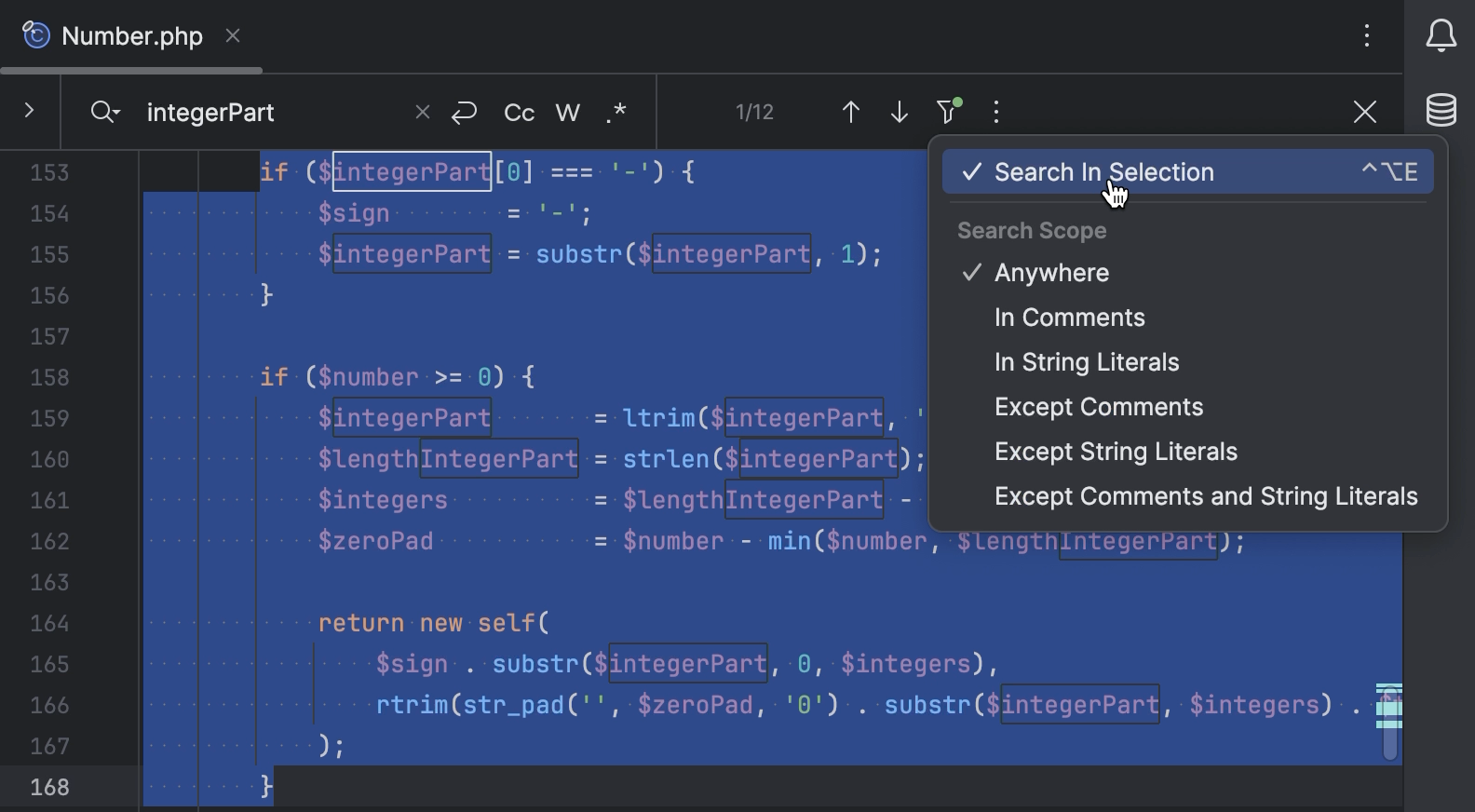This screenshot has width=1475, height=812.
Task: Expand the replace field chevron
Action: tap(29, 111)
